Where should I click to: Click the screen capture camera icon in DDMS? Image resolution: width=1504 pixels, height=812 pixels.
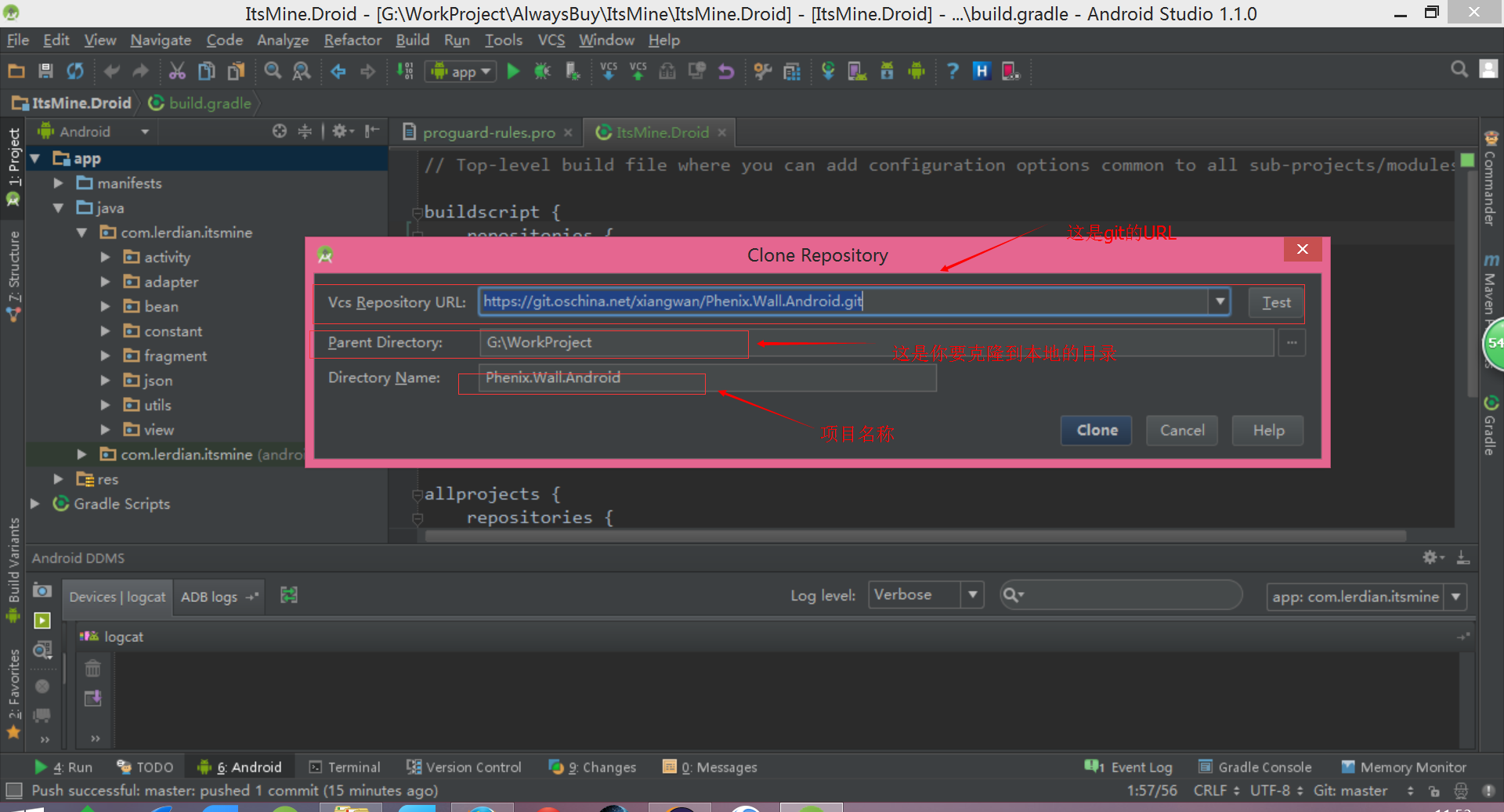(x=42, y=590)
